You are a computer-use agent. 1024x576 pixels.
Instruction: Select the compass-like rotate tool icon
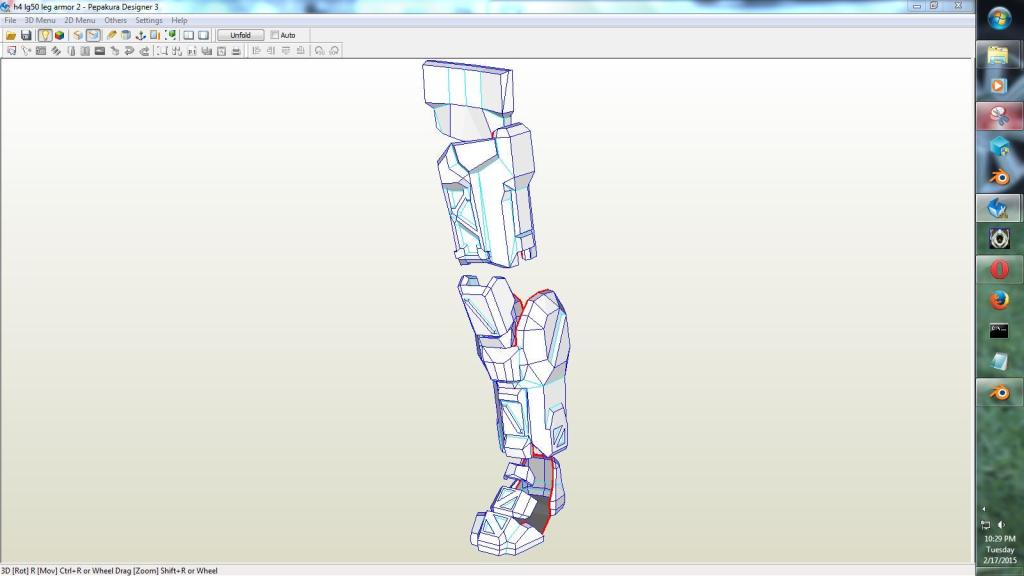(x=26, y=51)
